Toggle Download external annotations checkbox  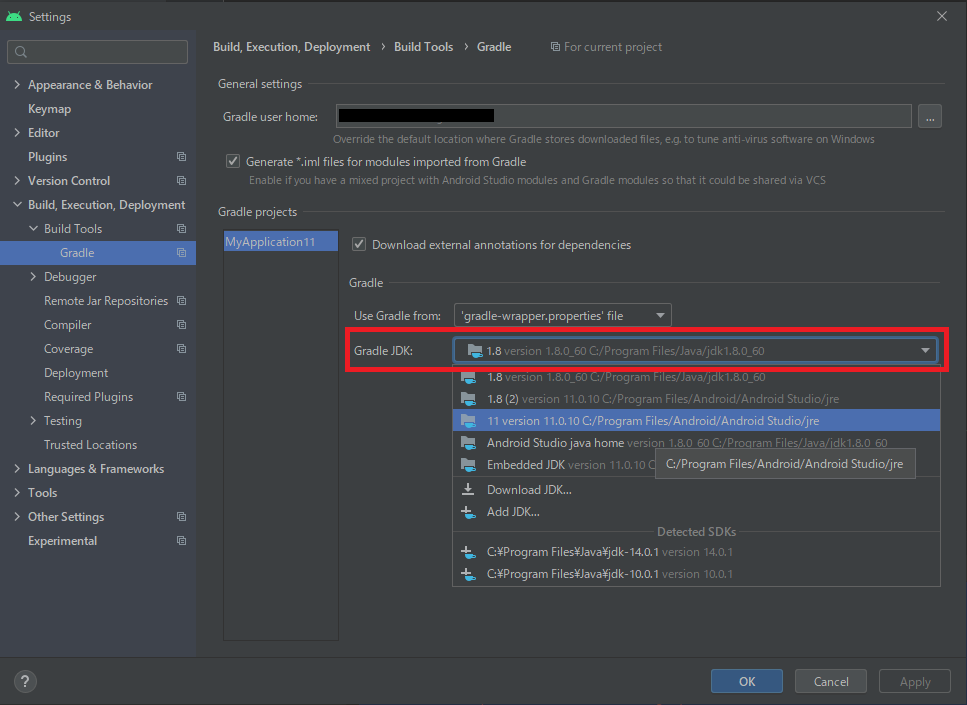(x=359, y=244)
